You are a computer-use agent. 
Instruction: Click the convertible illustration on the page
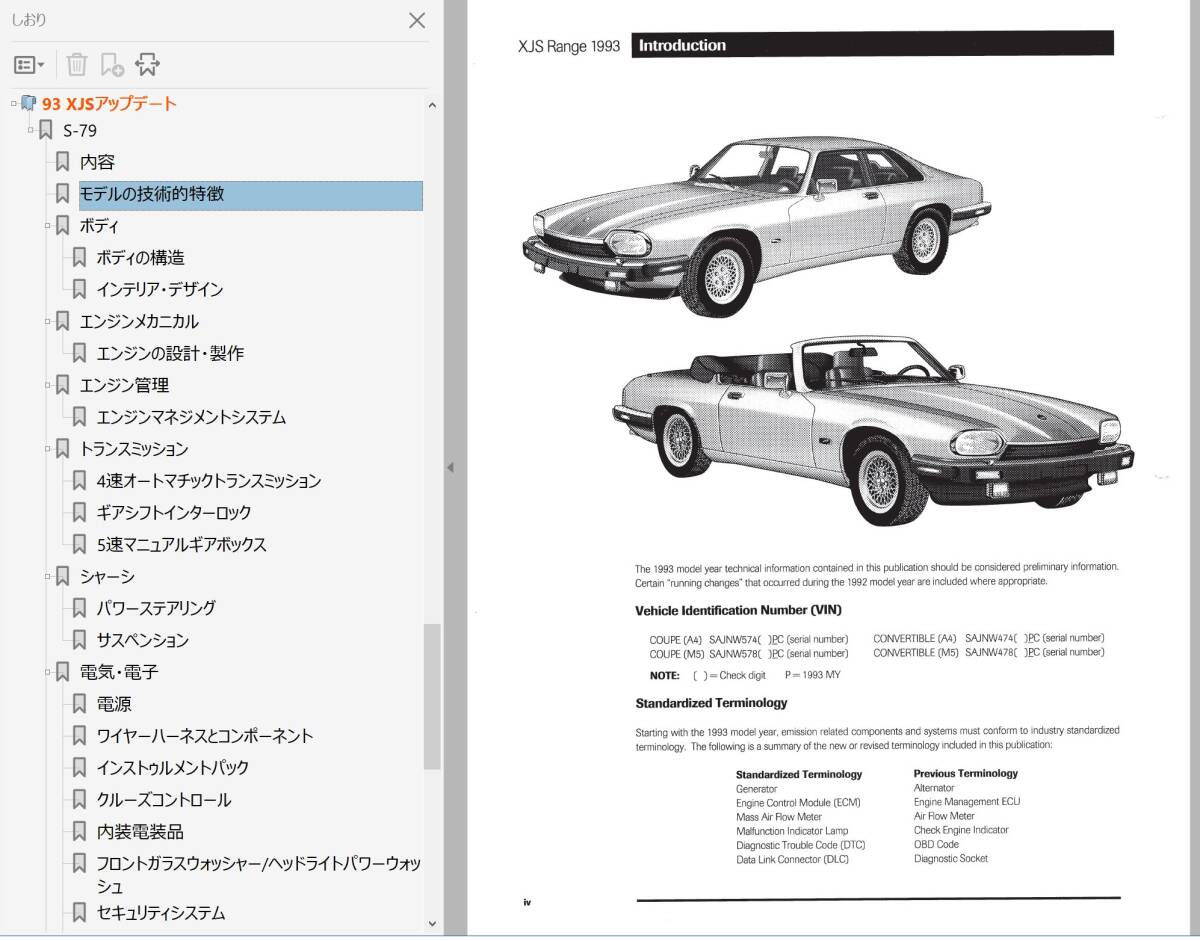[872, 431]
